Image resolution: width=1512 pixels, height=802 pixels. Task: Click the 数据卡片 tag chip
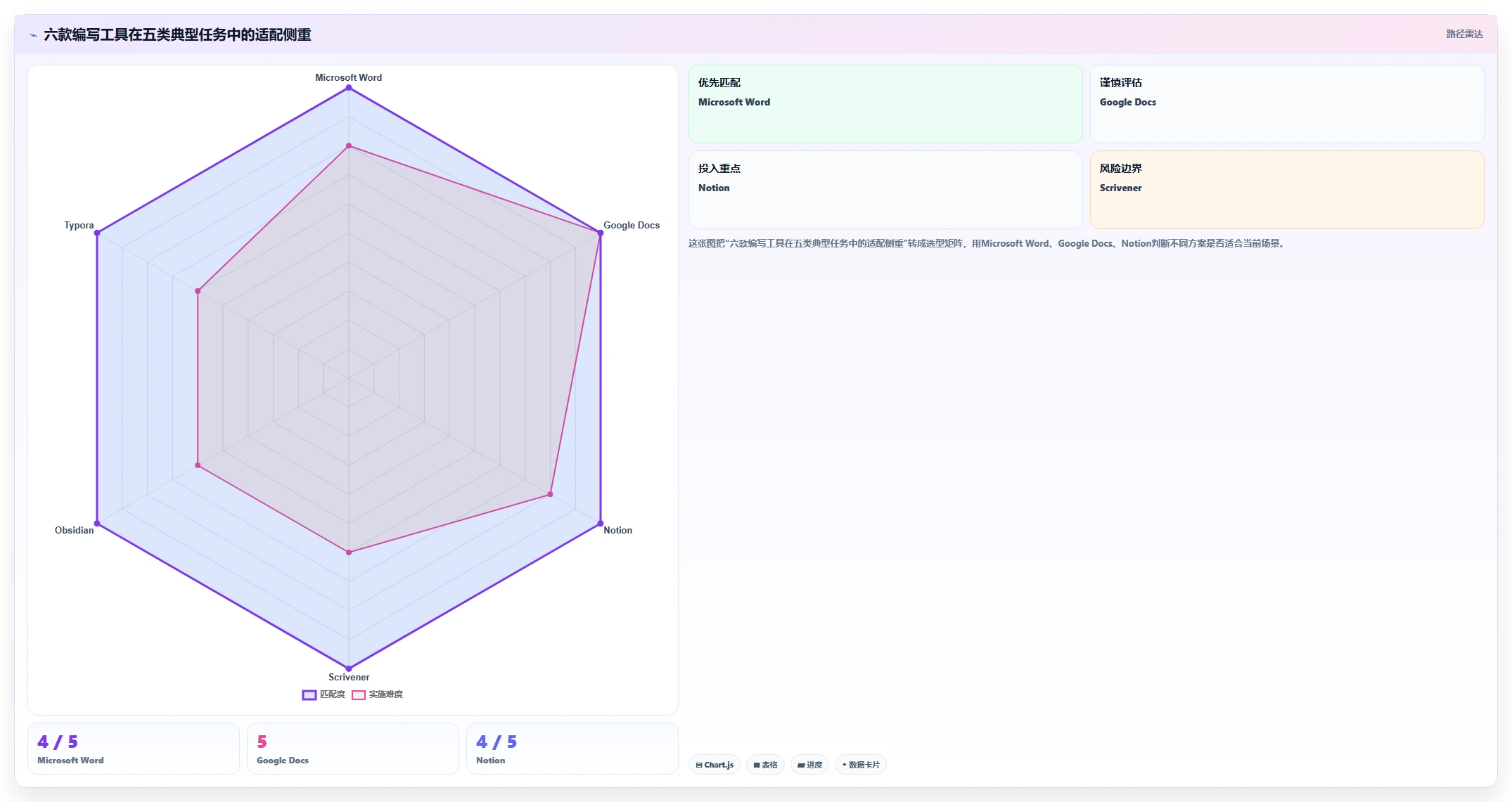[861, 765]
